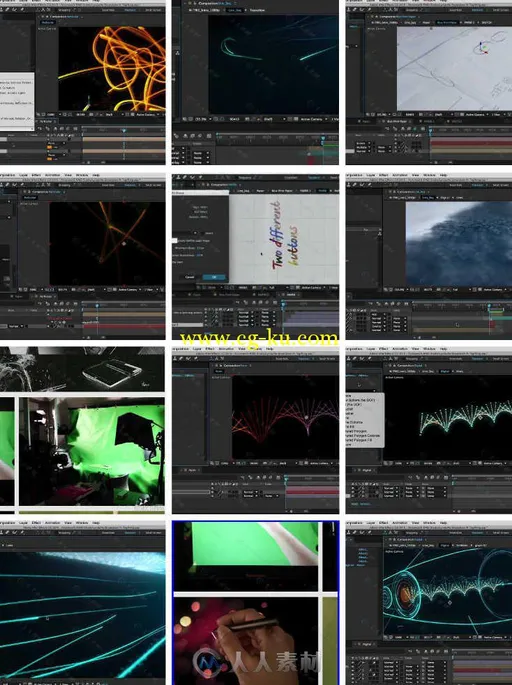This screenshot has height=685, width=512.
Task: Open top layer's Normal mode dropdown, teal arches timeline
Action: [x=392, y=488]
